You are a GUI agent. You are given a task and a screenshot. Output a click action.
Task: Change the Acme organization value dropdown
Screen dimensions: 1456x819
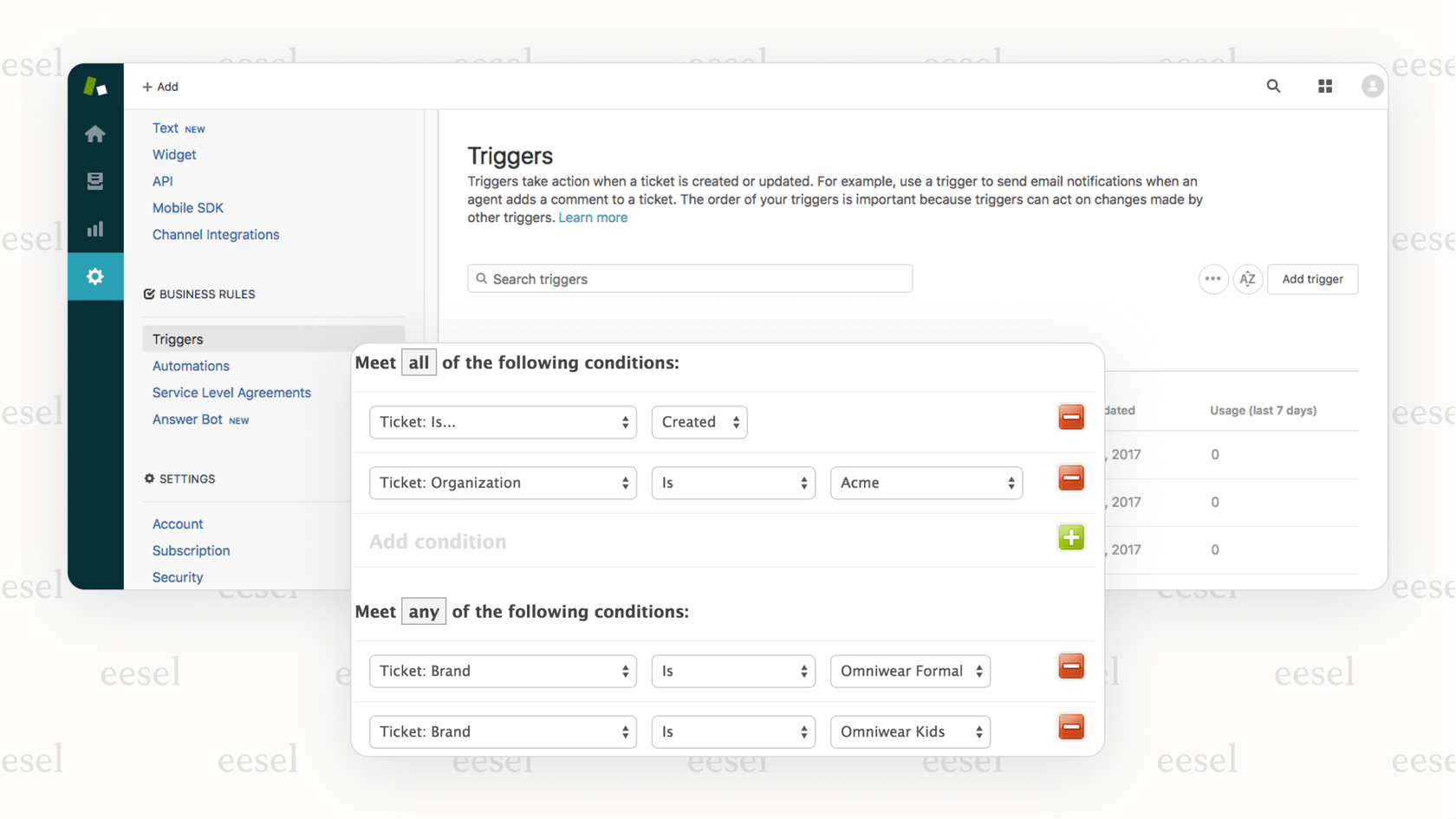coord(926,483)
